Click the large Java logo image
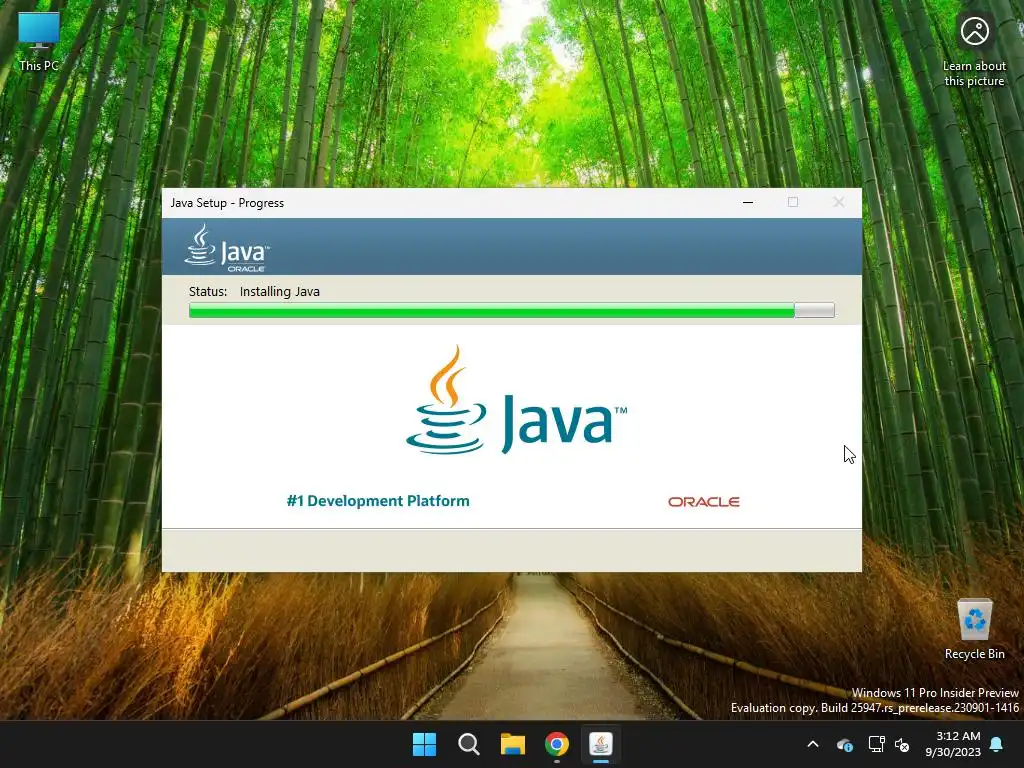1024x768 pixels. point(517,400)
